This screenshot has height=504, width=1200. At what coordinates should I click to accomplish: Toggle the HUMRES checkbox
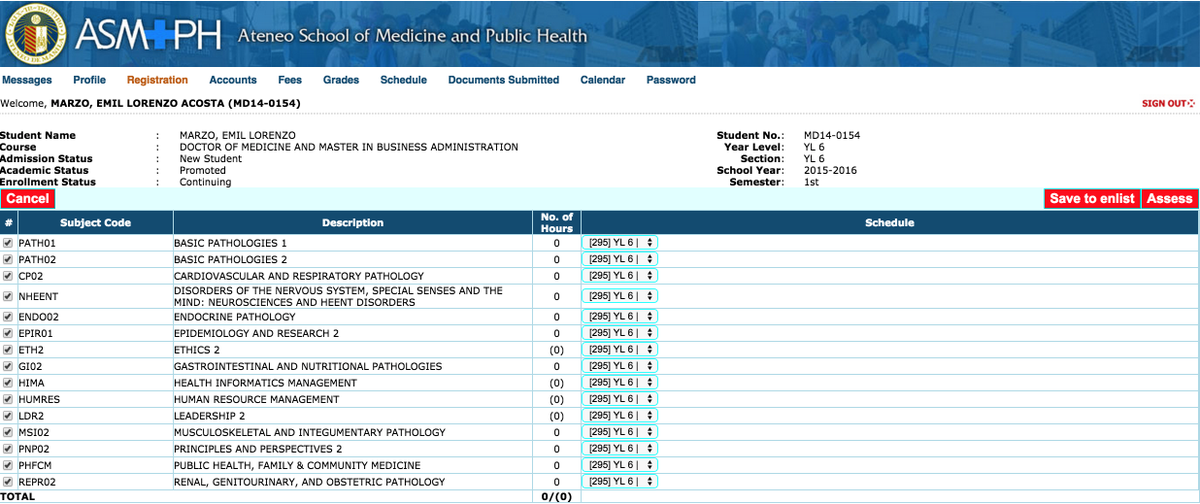pyautogui.click(x=8, y=399)
